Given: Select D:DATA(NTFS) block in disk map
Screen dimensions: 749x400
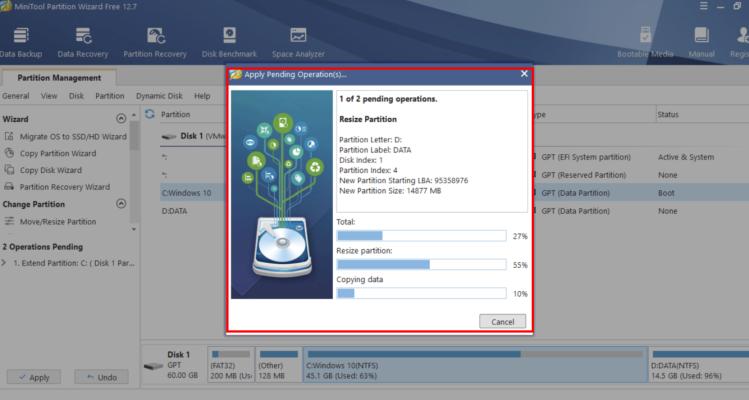Looking at the screenshot, I should (698, 365).
